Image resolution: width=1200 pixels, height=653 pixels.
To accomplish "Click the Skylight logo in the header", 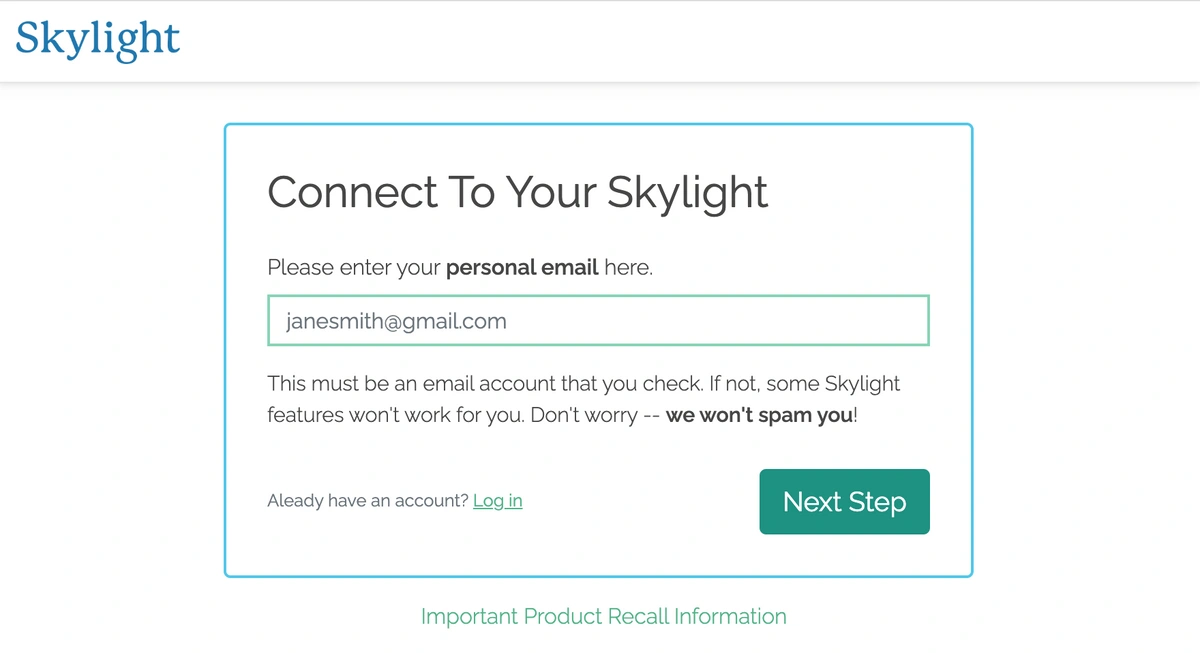I will 98,40.
